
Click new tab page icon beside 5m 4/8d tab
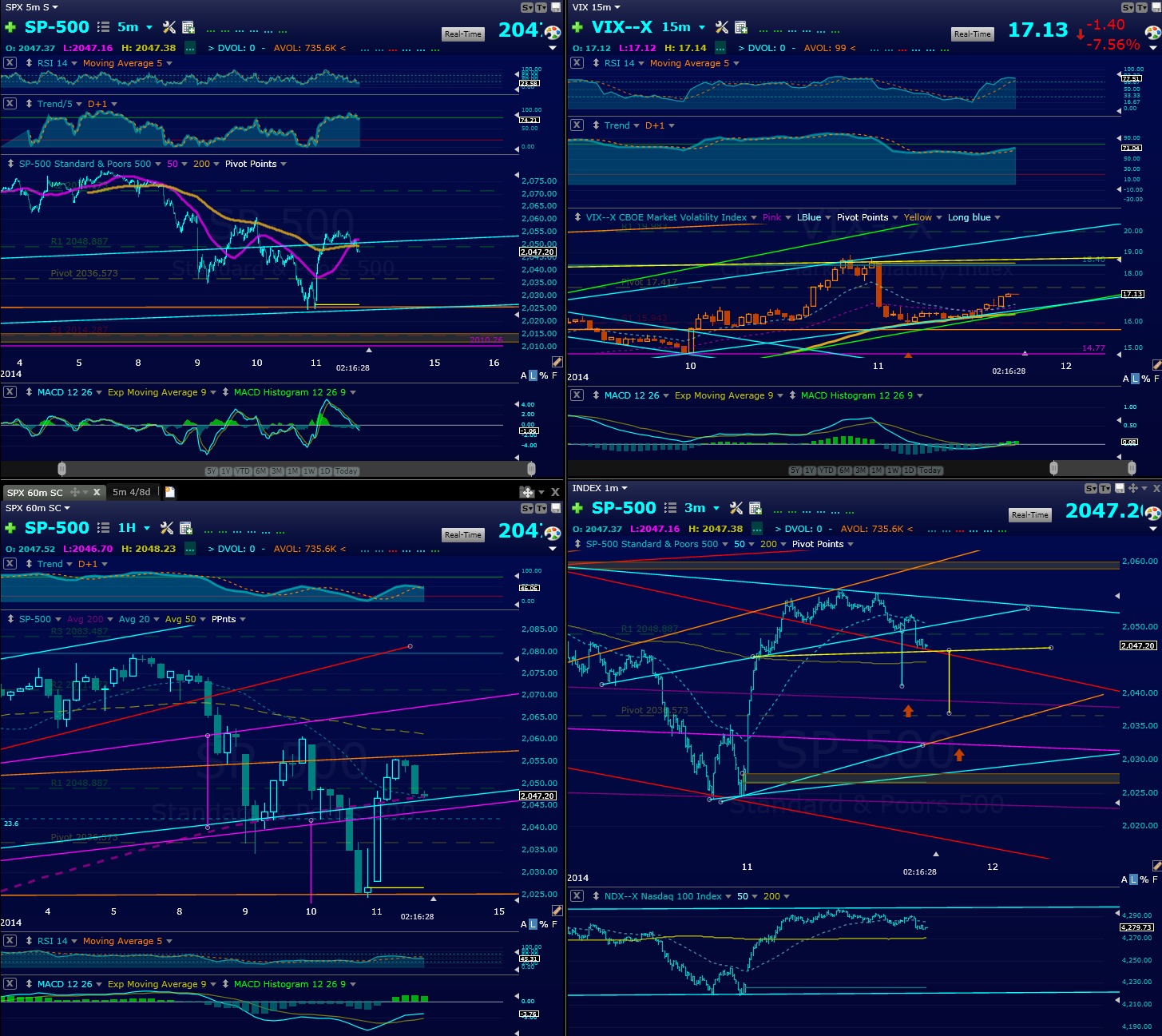point(170,492)
